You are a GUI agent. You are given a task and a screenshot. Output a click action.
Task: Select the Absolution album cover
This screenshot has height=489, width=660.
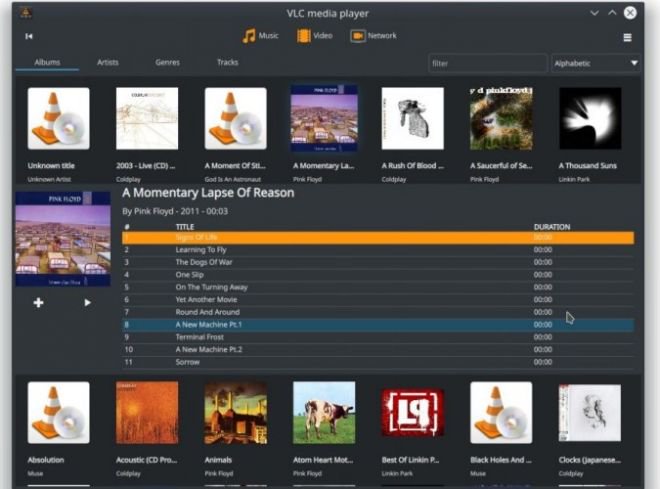click(x=59, y=412)
